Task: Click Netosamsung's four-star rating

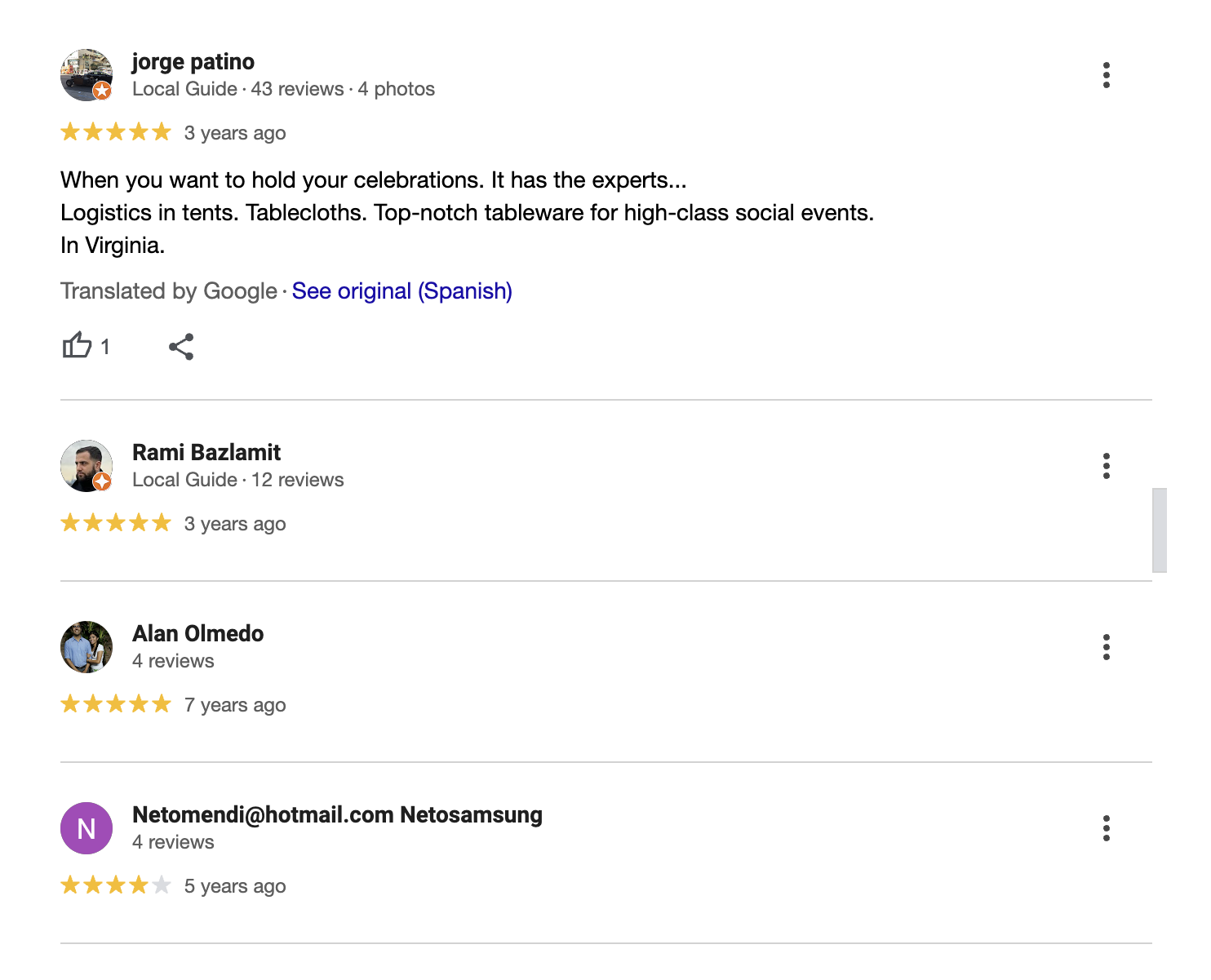Action: pyautogui.click(x=116, y=885)
